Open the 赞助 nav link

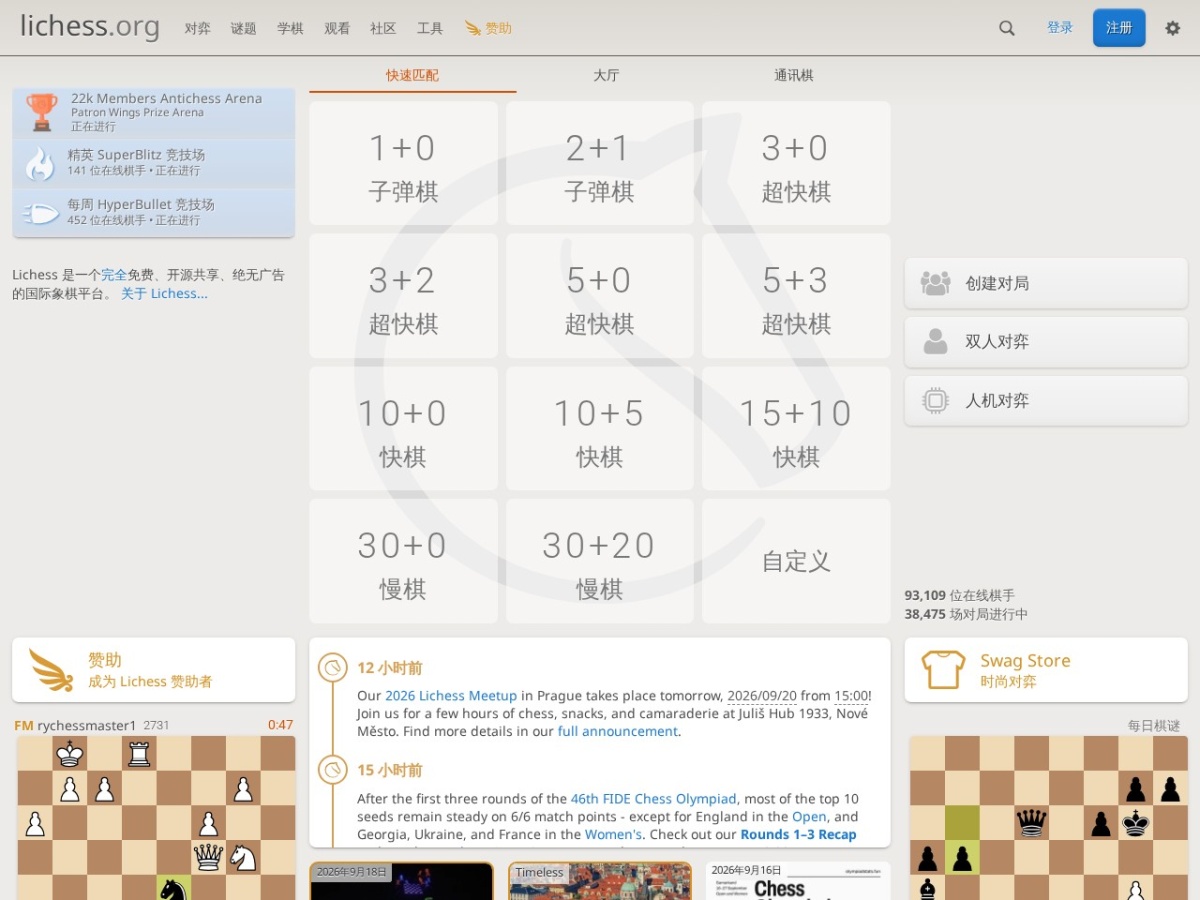[x=488, y=29]
